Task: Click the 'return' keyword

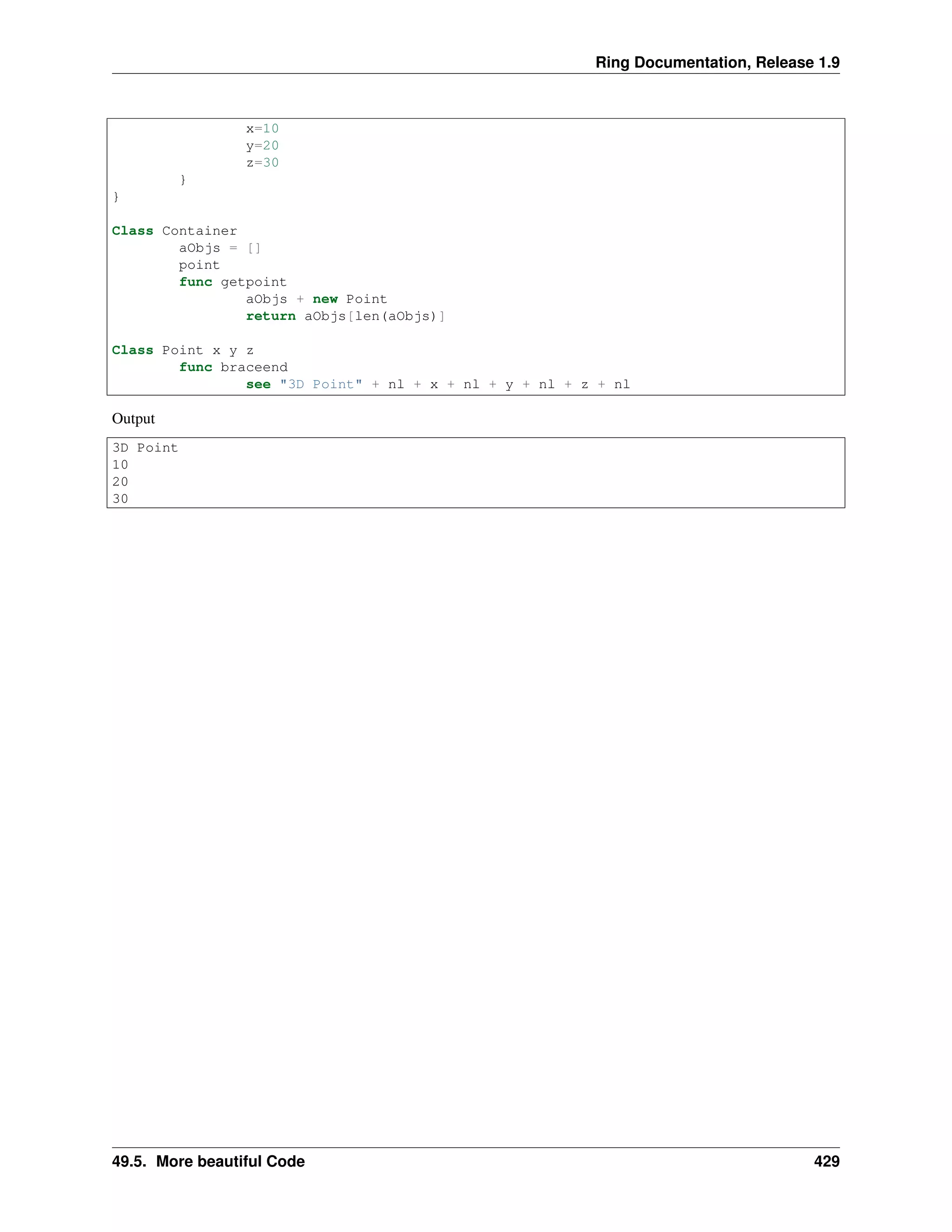Action: [x=270, y=317]
